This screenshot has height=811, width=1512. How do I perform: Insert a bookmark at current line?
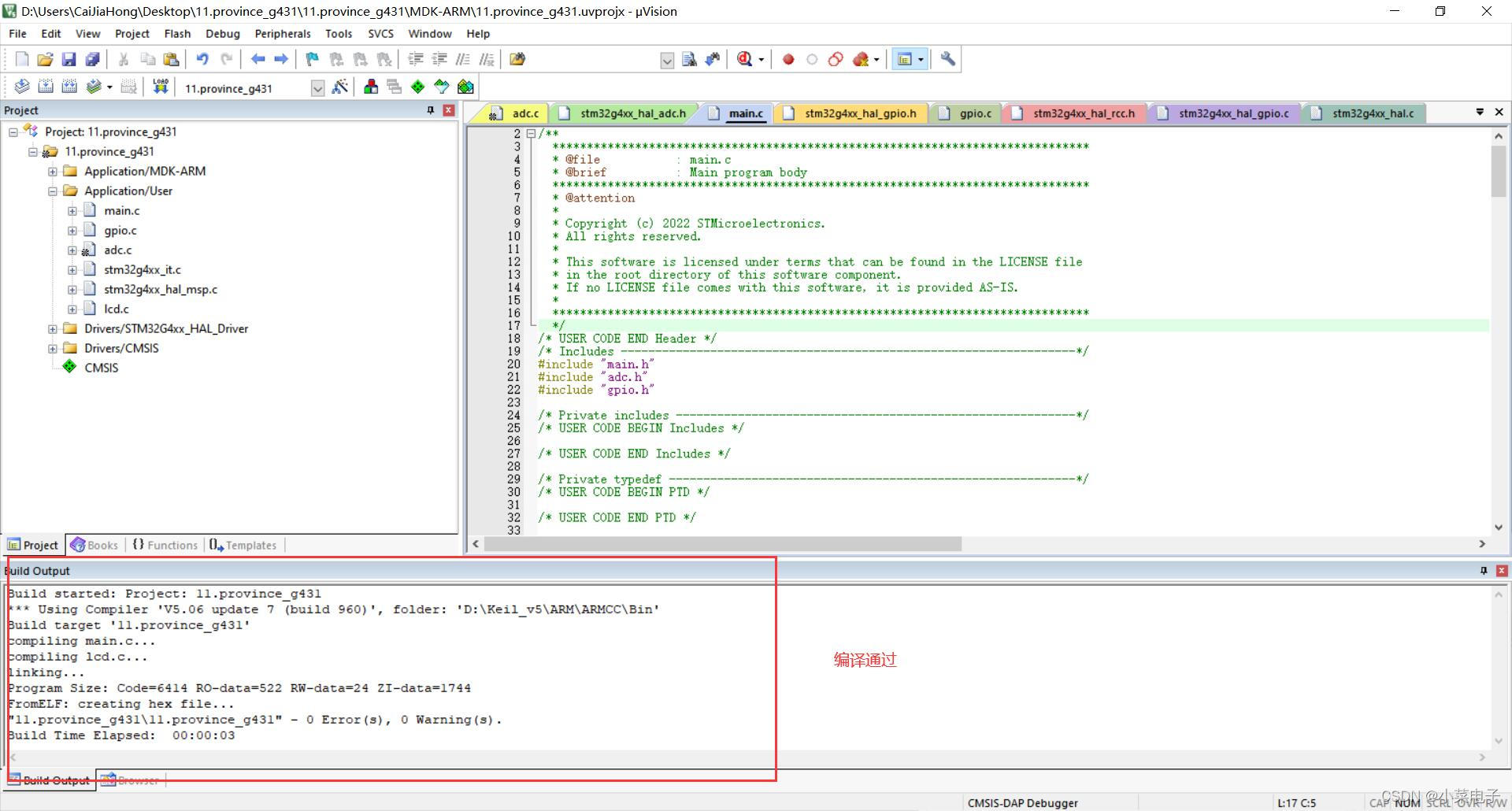pyautogui.click(x=311, y=59)
